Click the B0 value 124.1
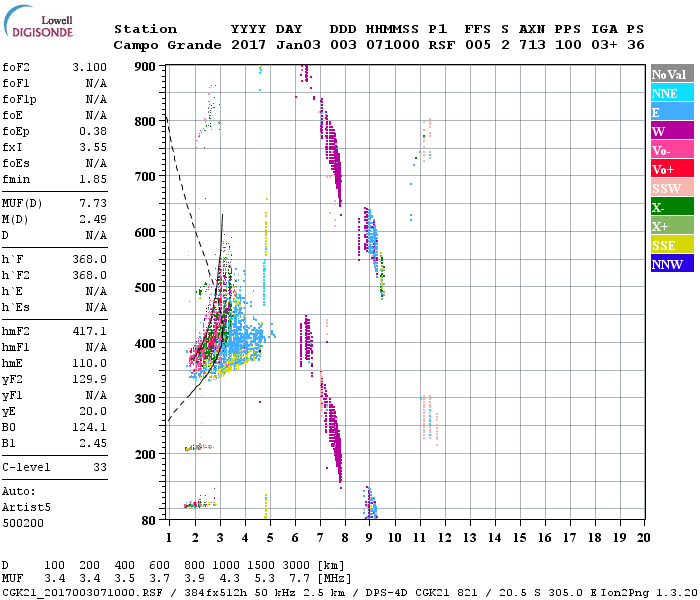This screenshot has width=700, height=600. coord(89,428)
